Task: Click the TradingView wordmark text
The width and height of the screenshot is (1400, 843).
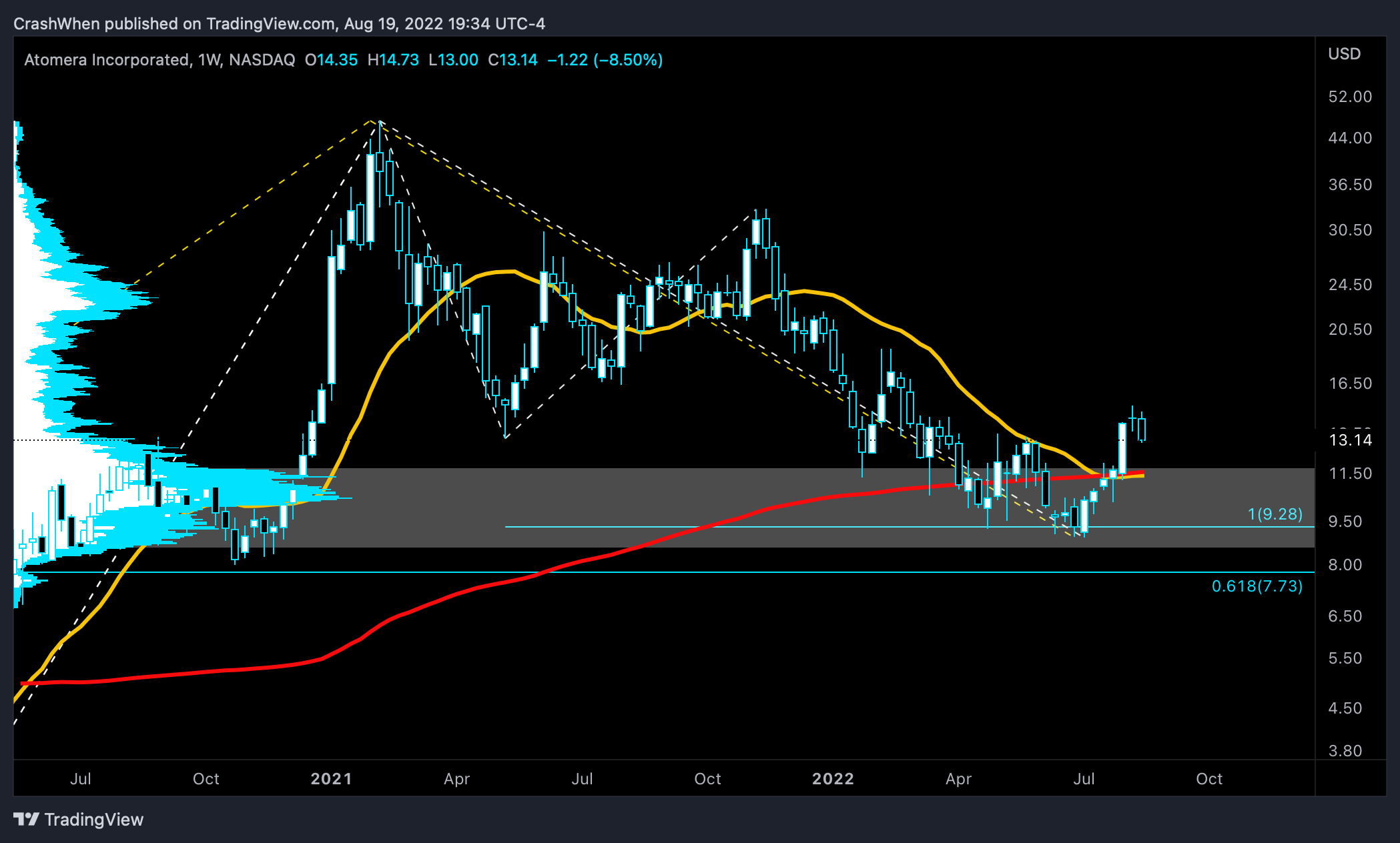Action: (94, 820)
